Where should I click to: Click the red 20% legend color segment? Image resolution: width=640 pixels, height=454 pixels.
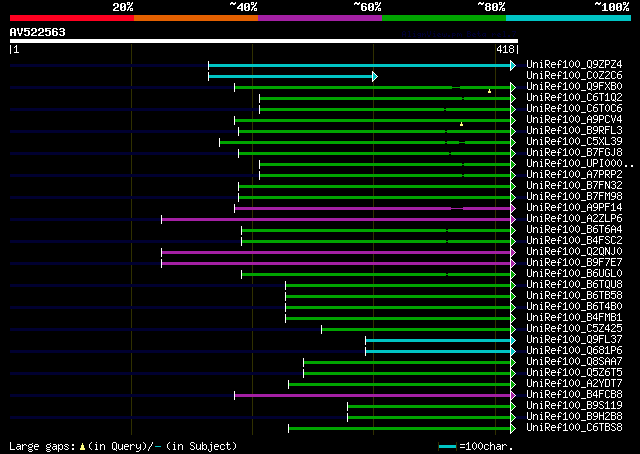tap(72, 18)
